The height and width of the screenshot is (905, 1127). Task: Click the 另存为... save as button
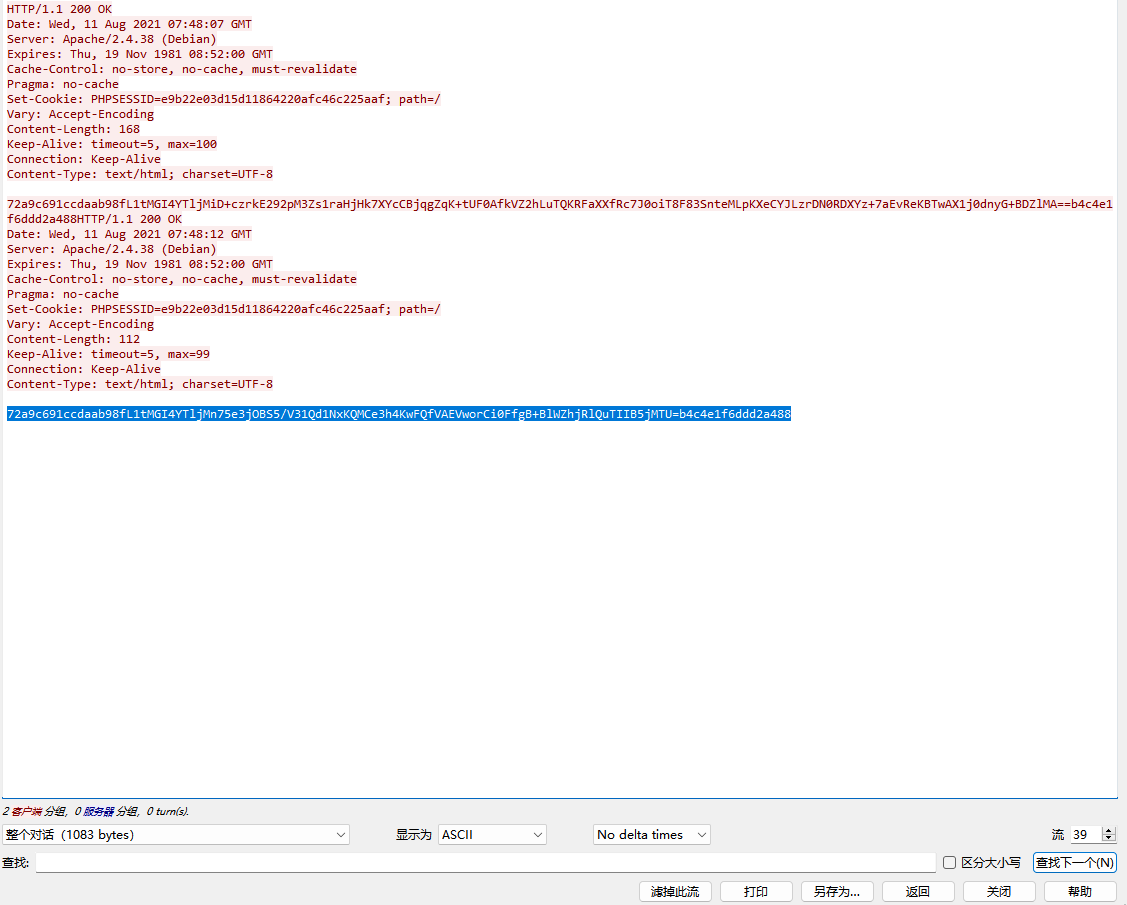[837, 891]
